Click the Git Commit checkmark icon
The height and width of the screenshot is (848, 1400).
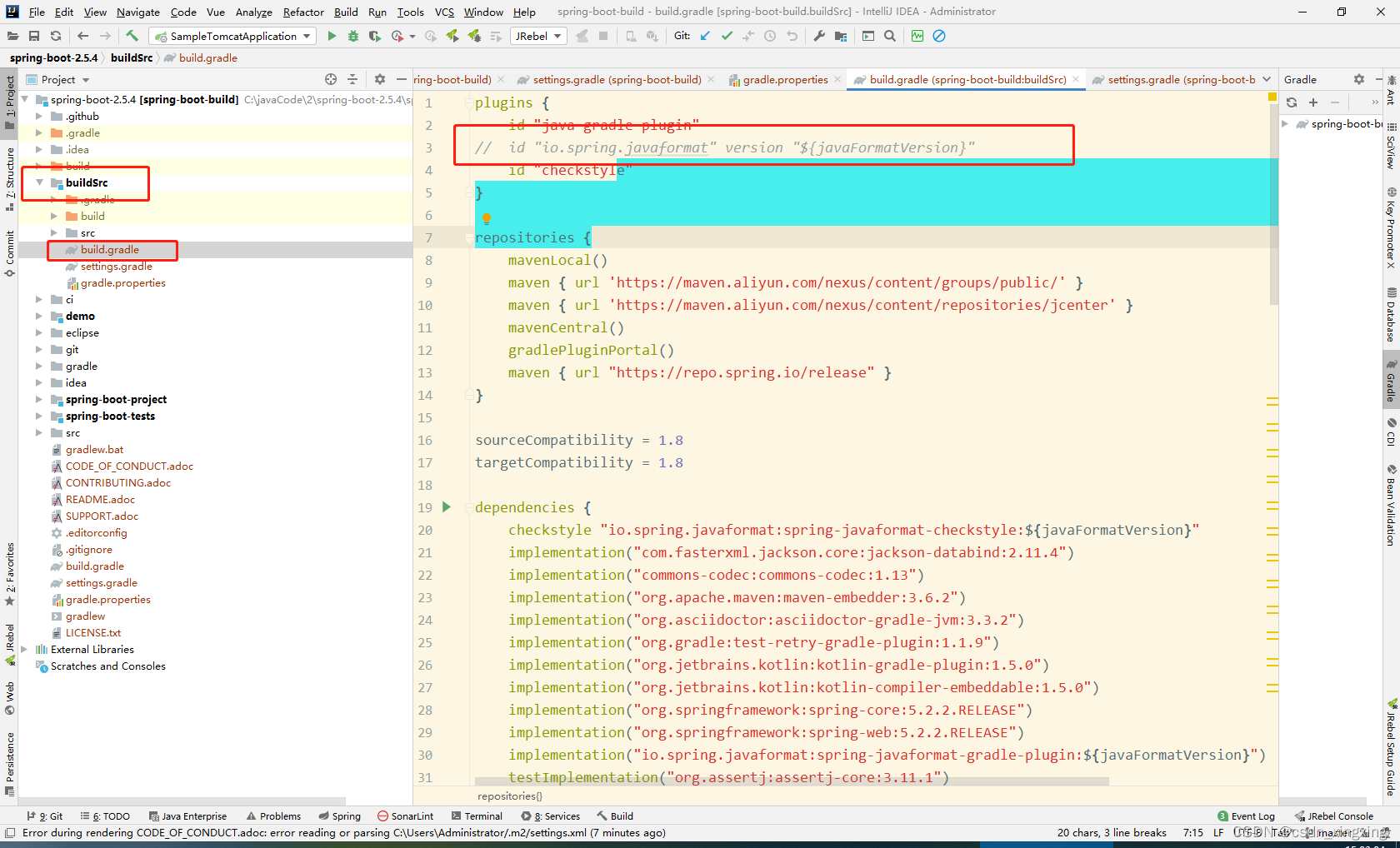727,36
